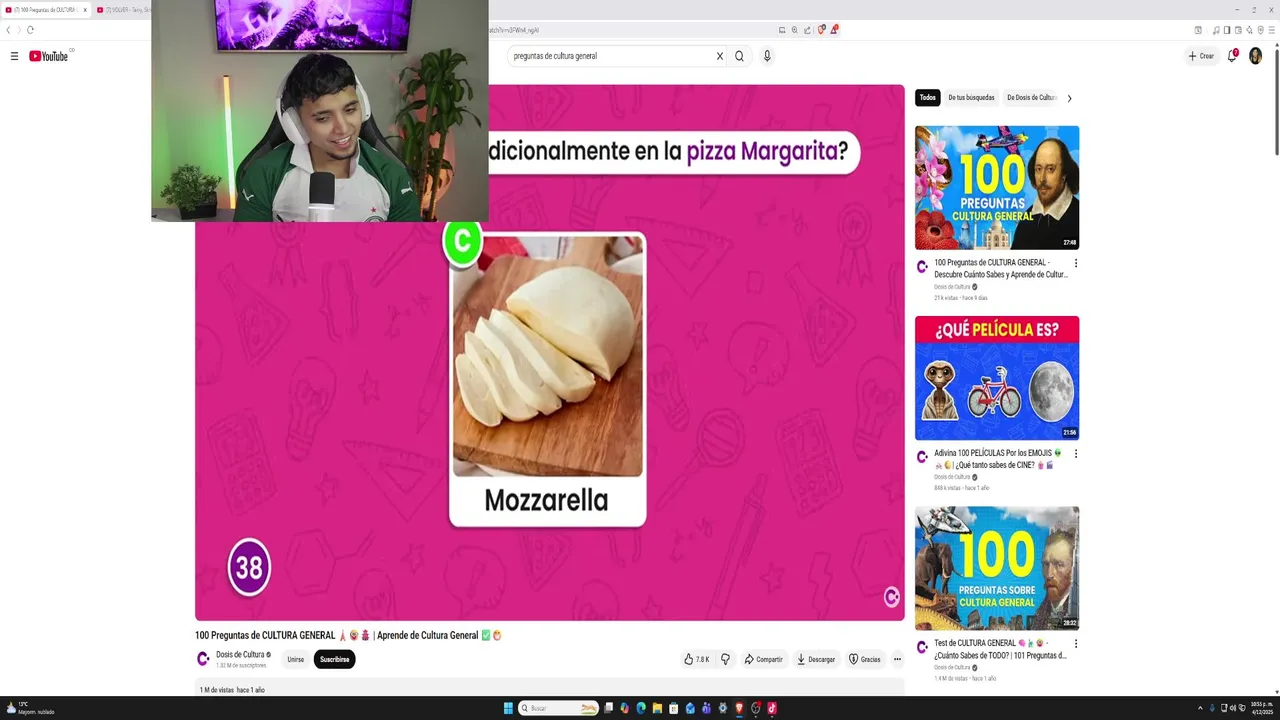This screenshot has height=720, width=1280.
Task: Like the video with thumbs up
Action: 696,659
